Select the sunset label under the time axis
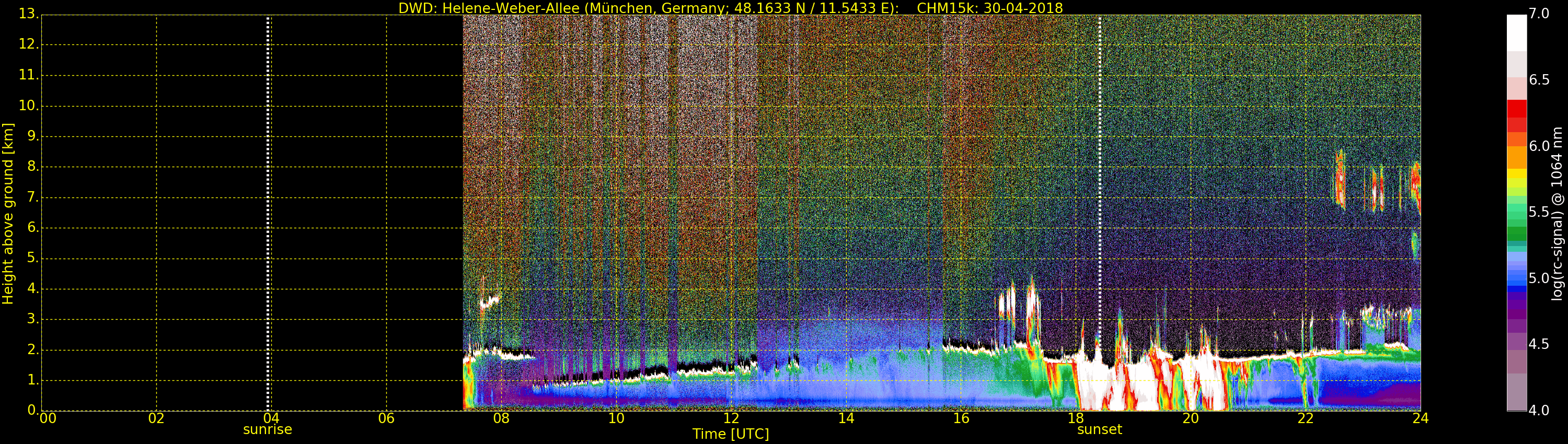Image resolution: width=1568 pixels, height=444 pixels. [x=1099, y=429]
